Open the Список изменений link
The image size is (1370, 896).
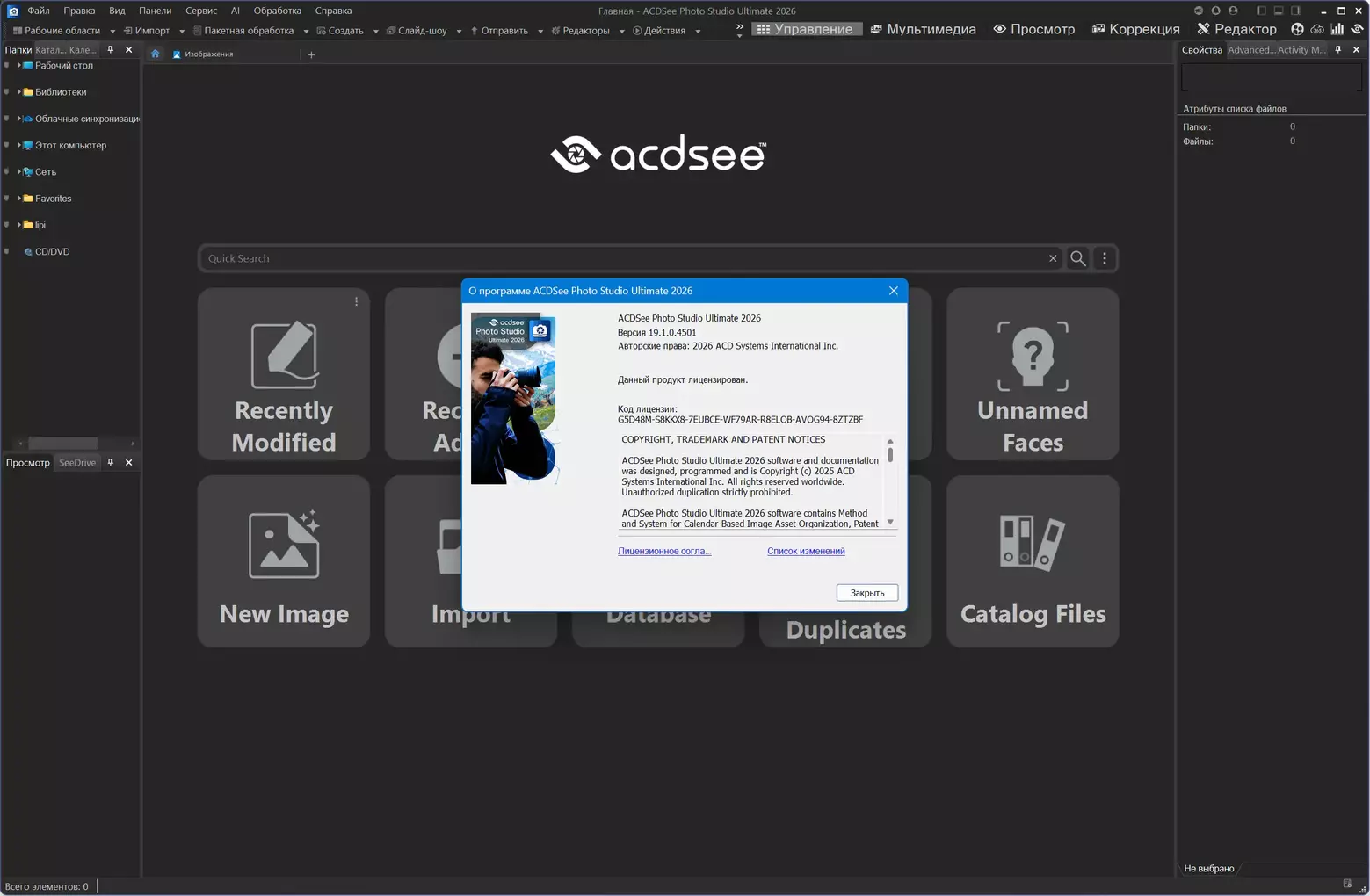[x=806, y=552]
